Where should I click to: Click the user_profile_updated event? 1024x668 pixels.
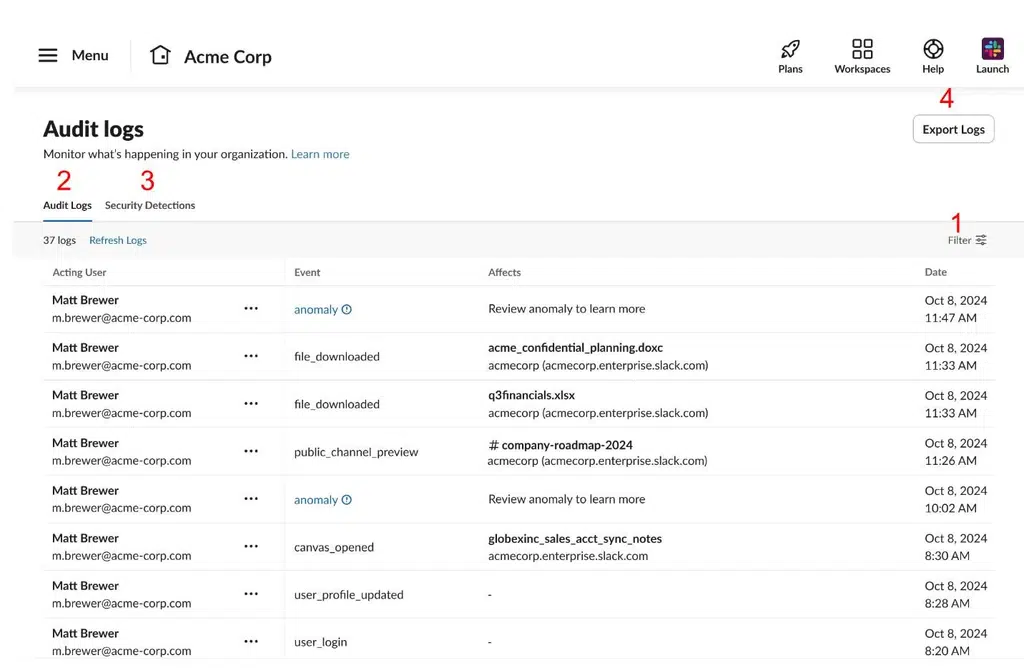349,595
